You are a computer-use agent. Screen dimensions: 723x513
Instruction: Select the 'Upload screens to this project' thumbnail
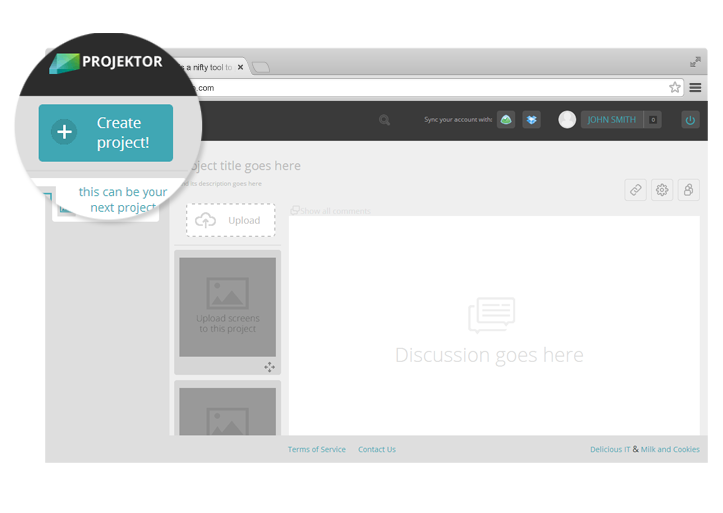coord(227,307)
